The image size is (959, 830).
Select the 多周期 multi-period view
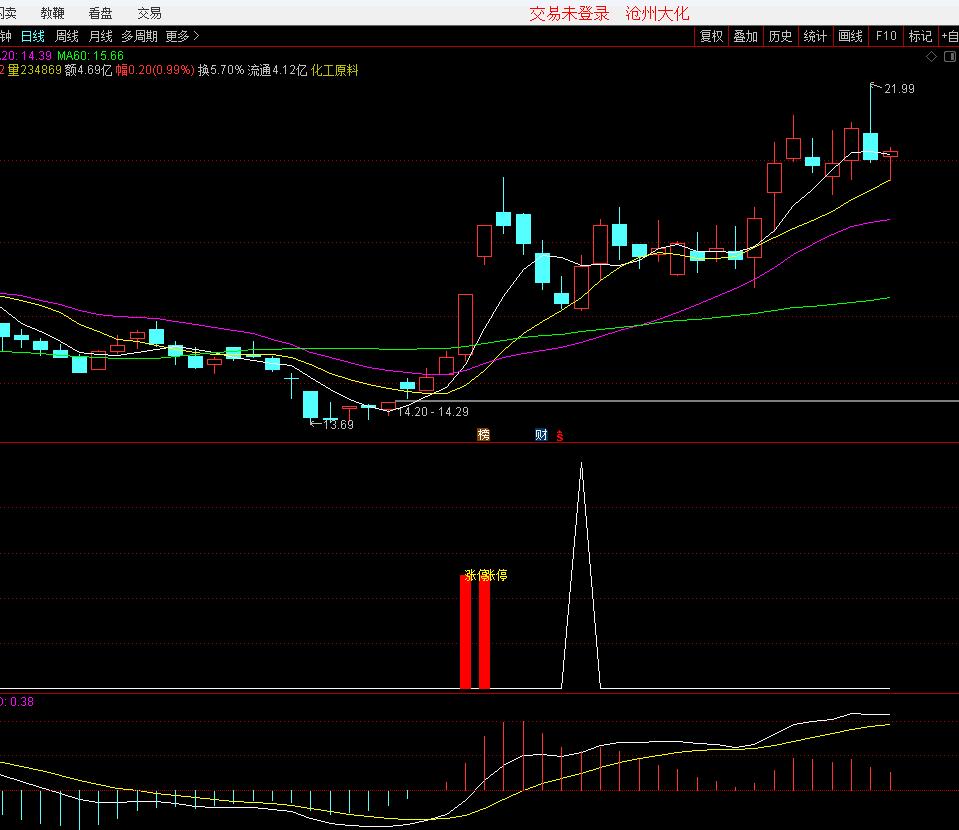(x=139, y=36)
